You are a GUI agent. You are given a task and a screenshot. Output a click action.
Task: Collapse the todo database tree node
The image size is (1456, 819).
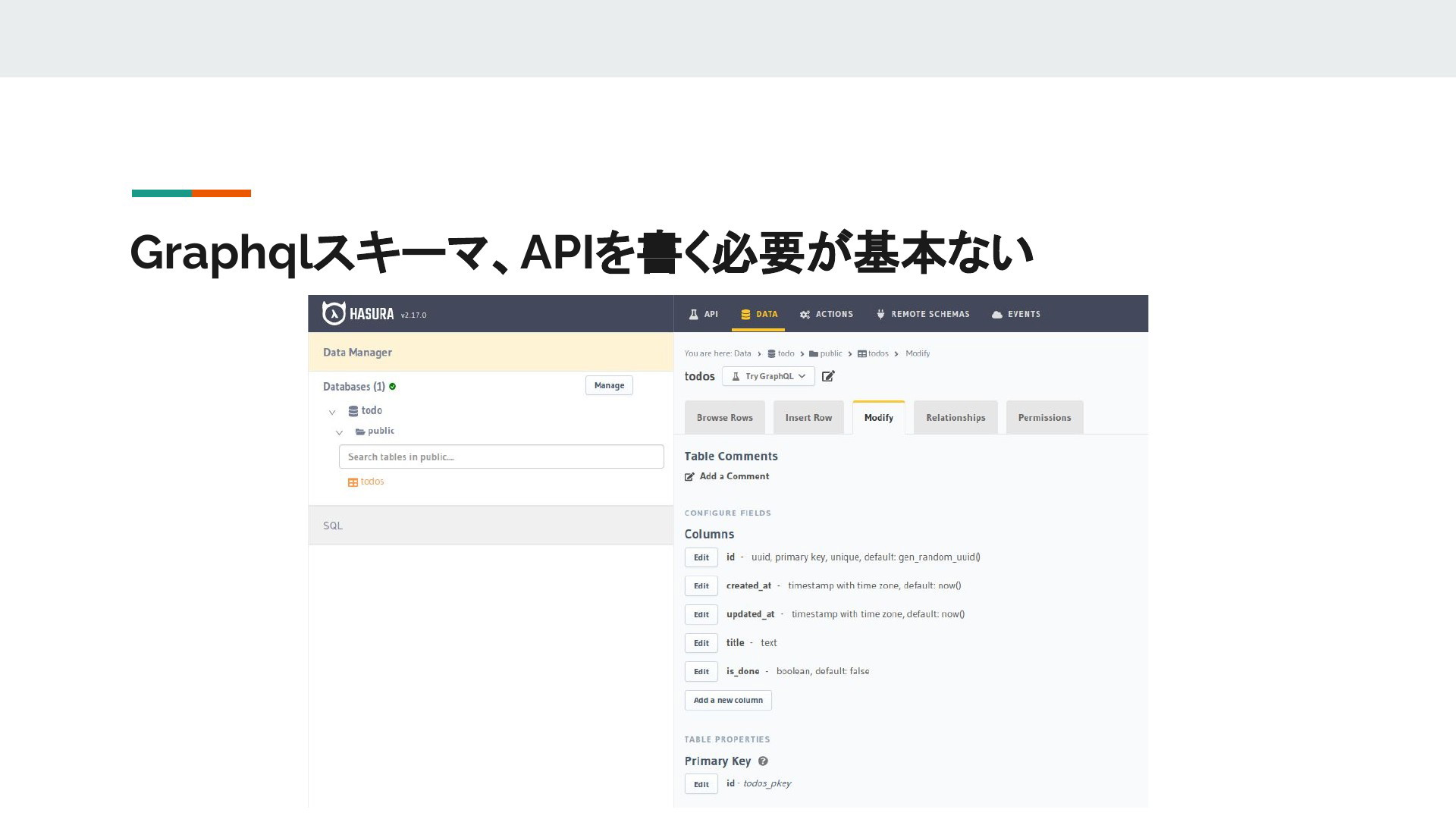pyautogui.click(x=331, y=412)
